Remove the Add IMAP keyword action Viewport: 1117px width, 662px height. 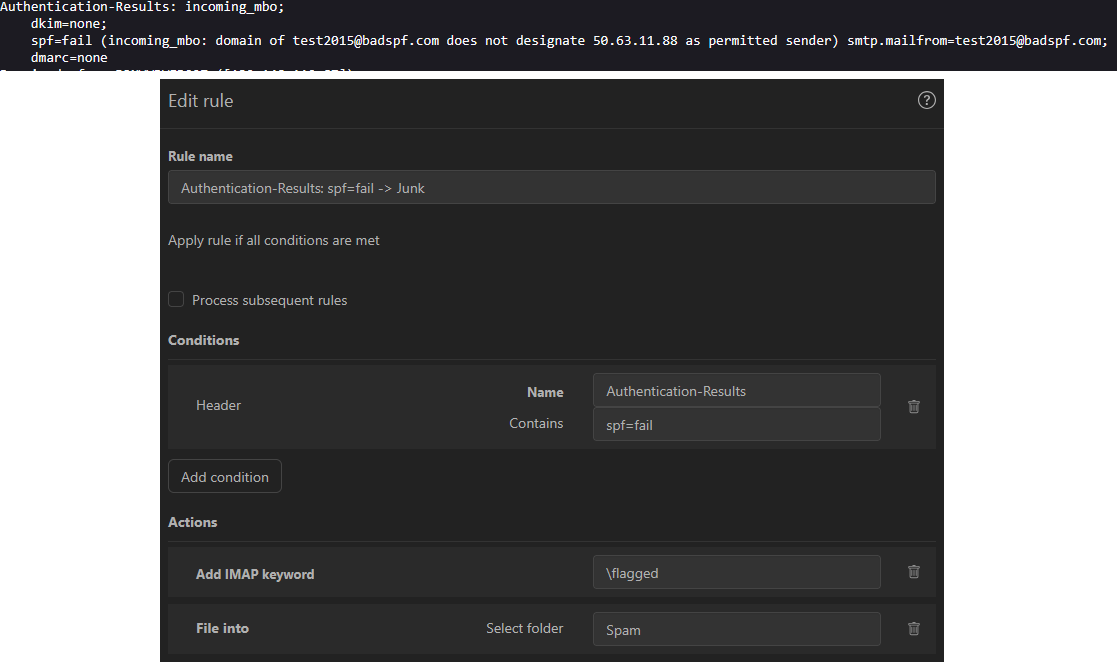click(913, 572)
